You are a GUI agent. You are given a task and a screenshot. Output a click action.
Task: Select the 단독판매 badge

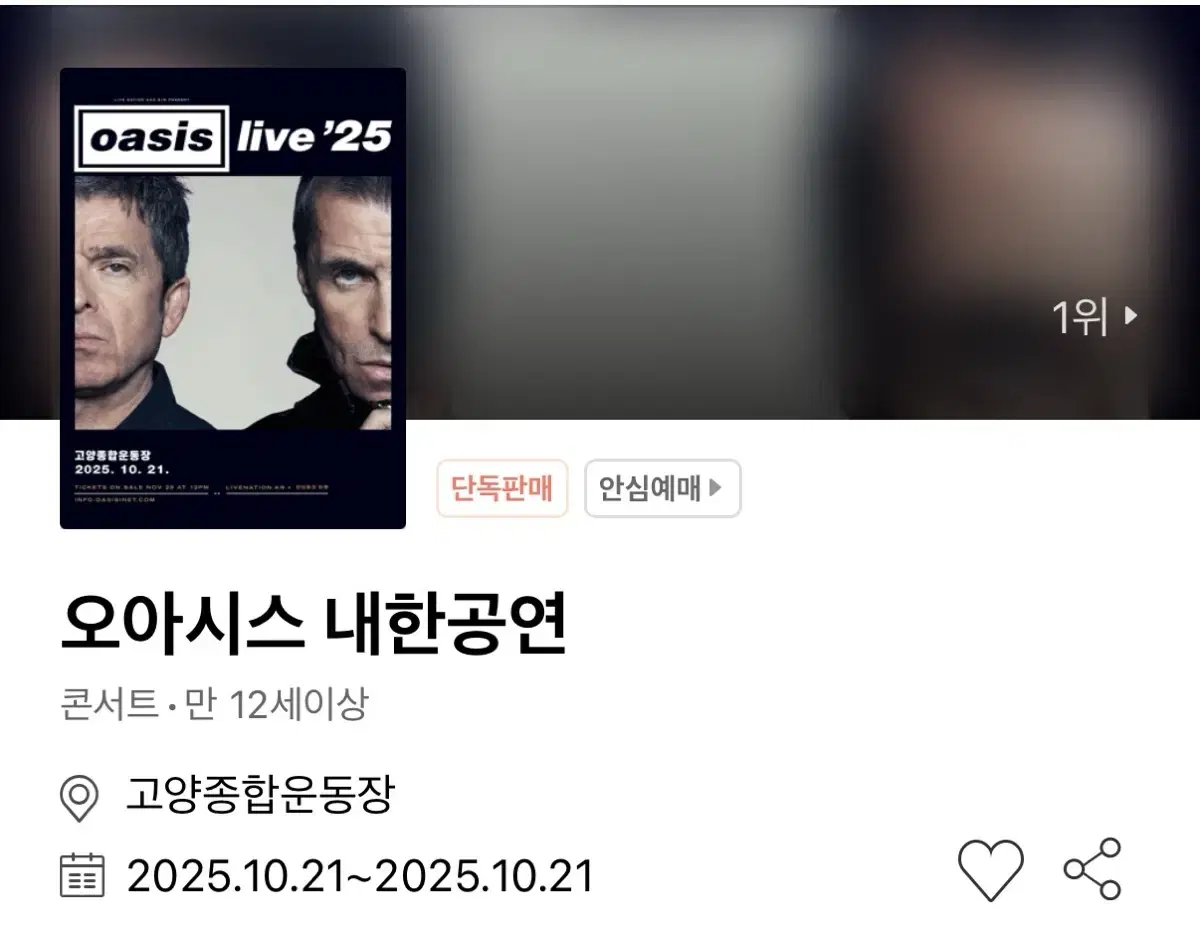click(x=502, y=489)
